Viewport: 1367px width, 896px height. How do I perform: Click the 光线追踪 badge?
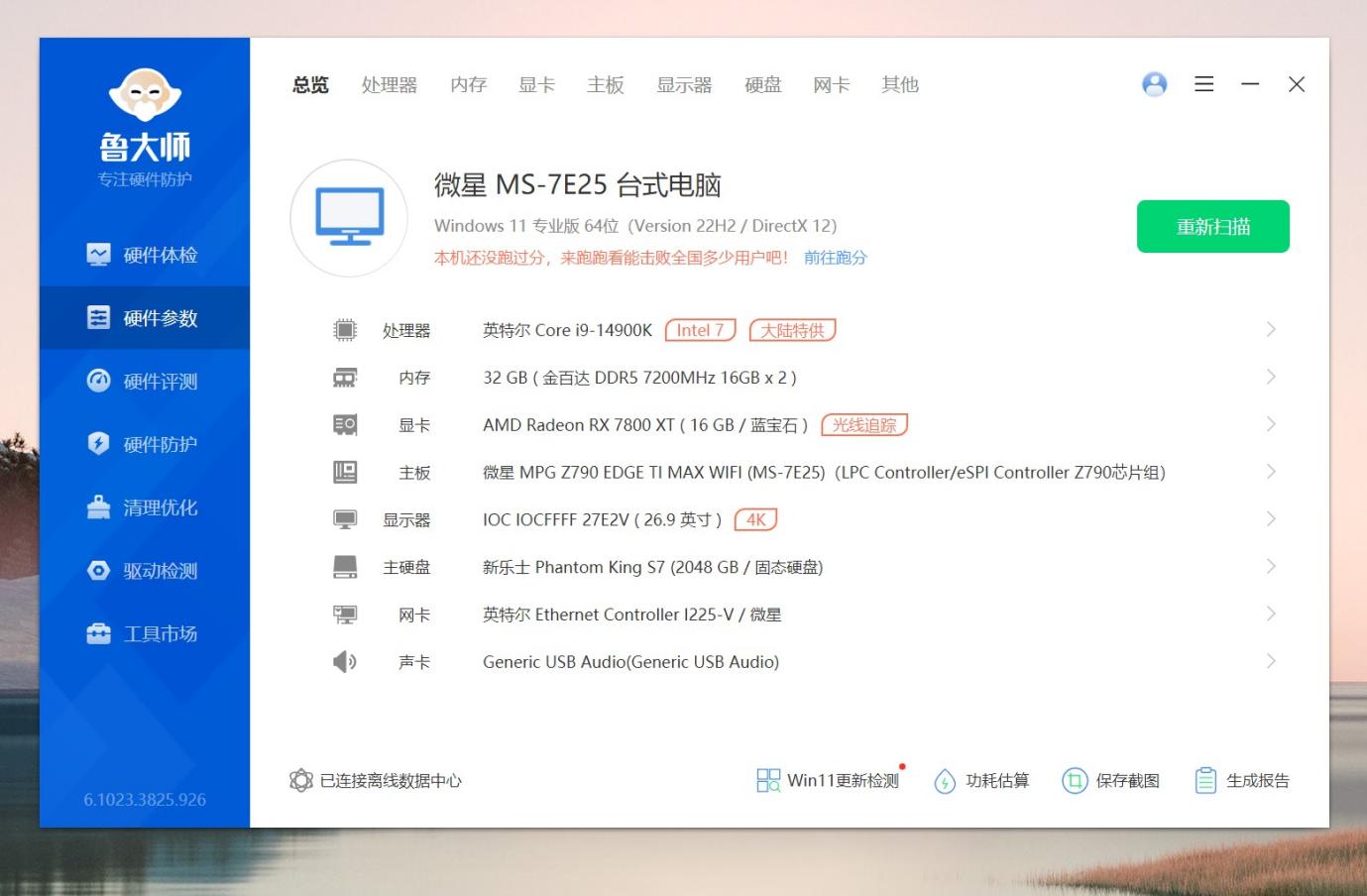point(864,425)
